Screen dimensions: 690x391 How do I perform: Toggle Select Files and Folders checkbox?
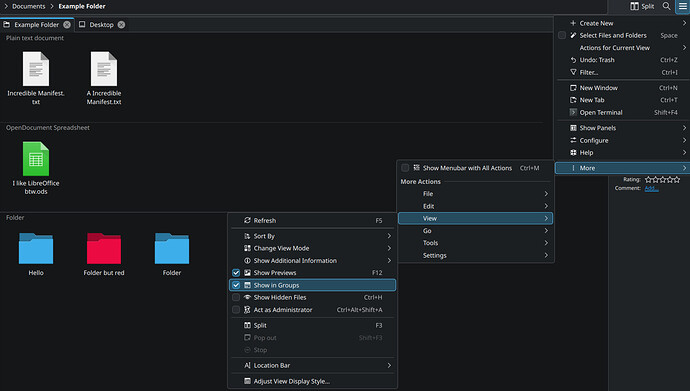tap(562, 35)
